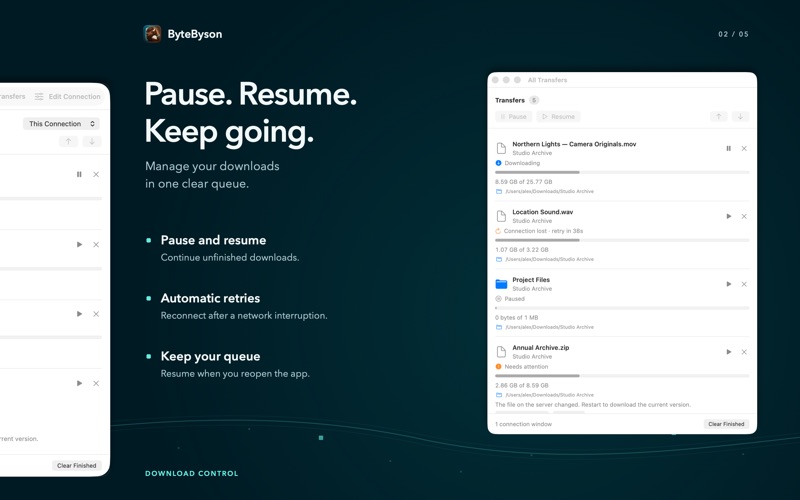Image resolution: width=800 pixels, height=500 pixels.
Task: Click the 'Pause and resume' feature heading
Action: [x=213, y=240]
